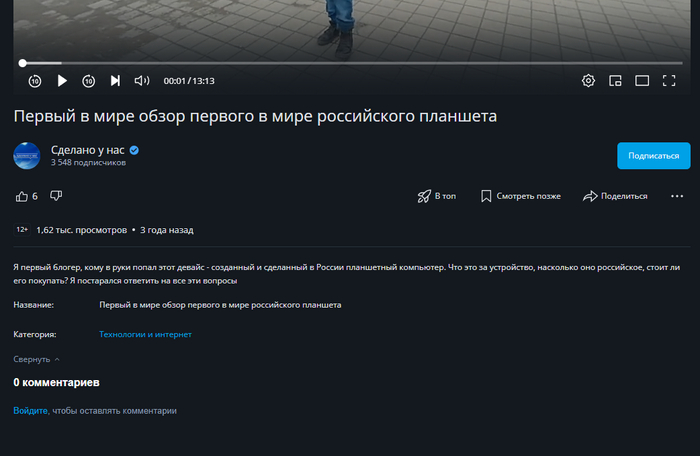Click the video title heading
Screen dimensions: 700x456
[x=255, y=116]
